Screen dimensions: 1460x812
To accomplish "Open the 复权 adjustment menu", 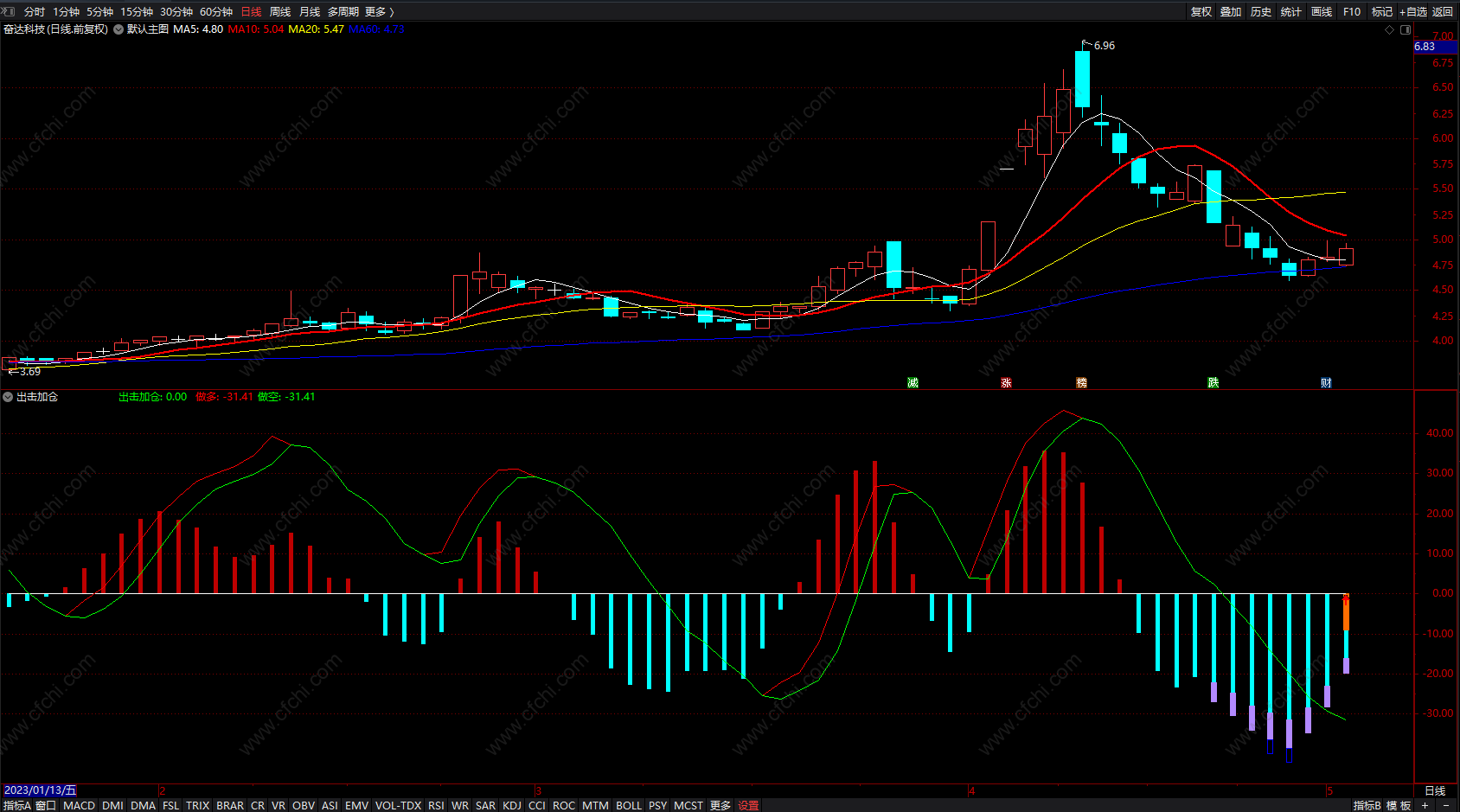I will (1201, 11).
